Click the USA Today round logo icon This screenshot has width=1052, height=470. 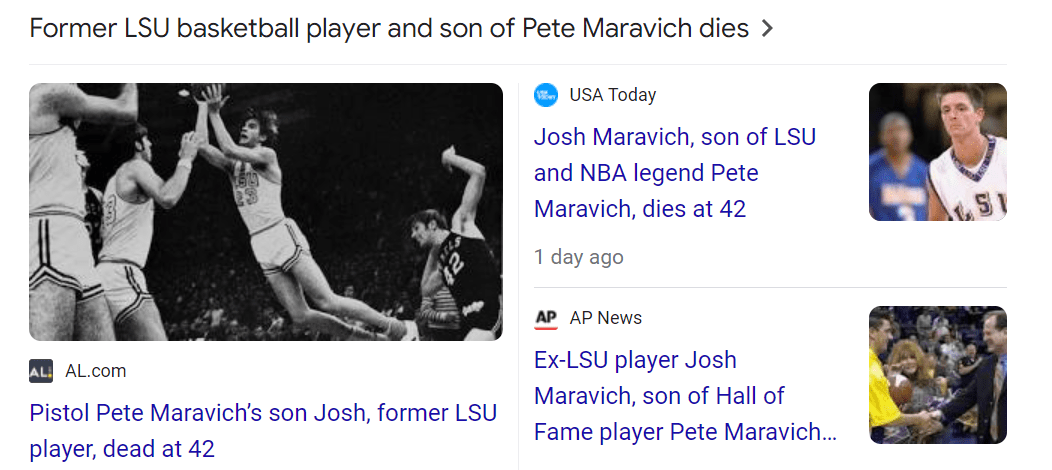546,95
